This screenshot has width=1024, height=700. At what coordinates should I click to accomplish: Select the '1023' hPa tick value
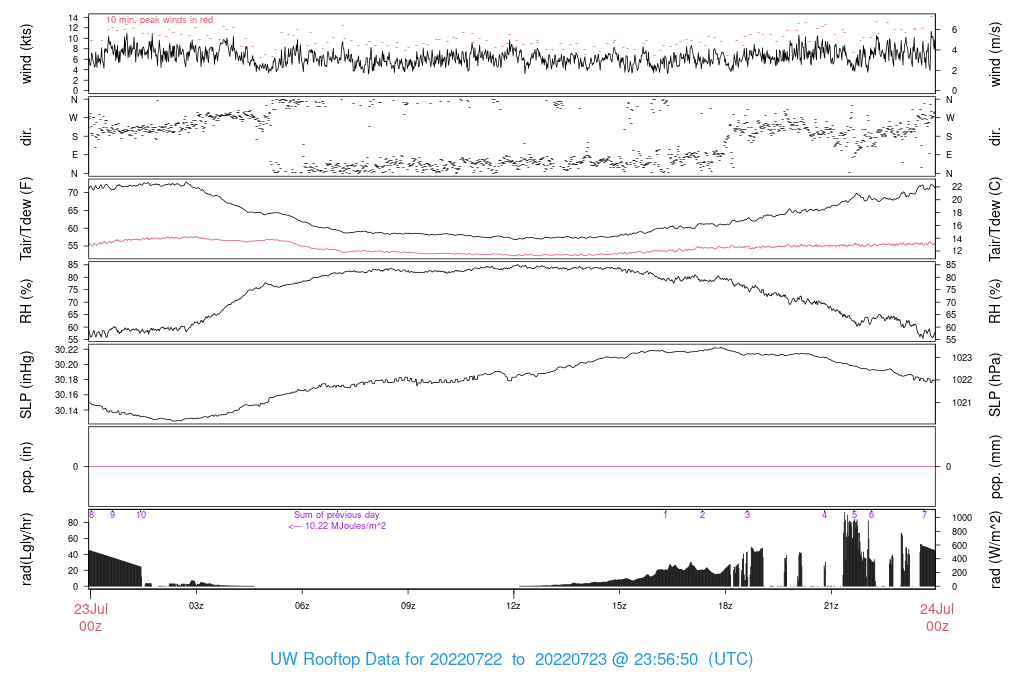962,358
